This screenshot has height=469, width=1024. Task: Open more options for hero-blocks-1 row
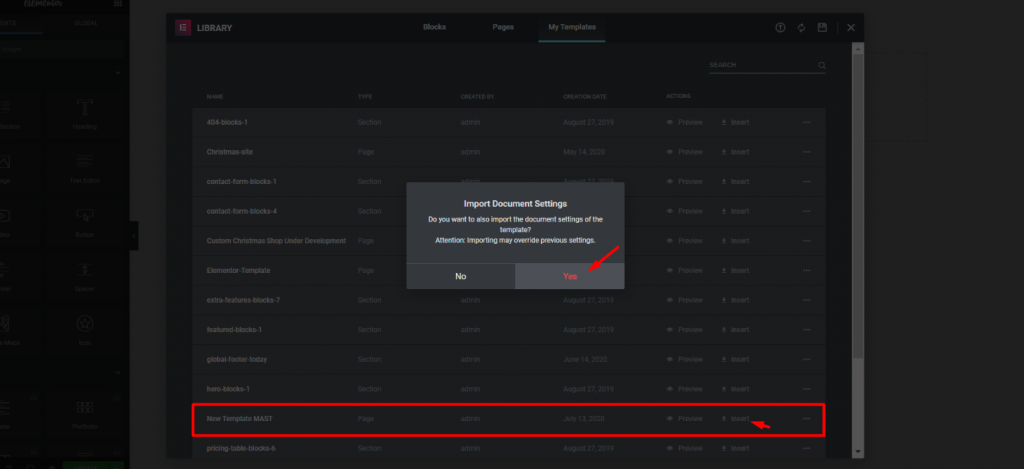coord(806,389)
